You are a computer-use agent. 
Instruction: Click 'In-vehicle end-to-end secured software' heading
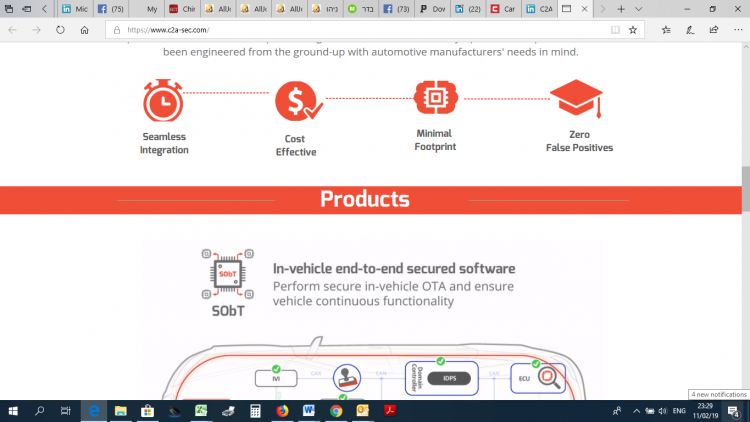(x=394, y=269)
